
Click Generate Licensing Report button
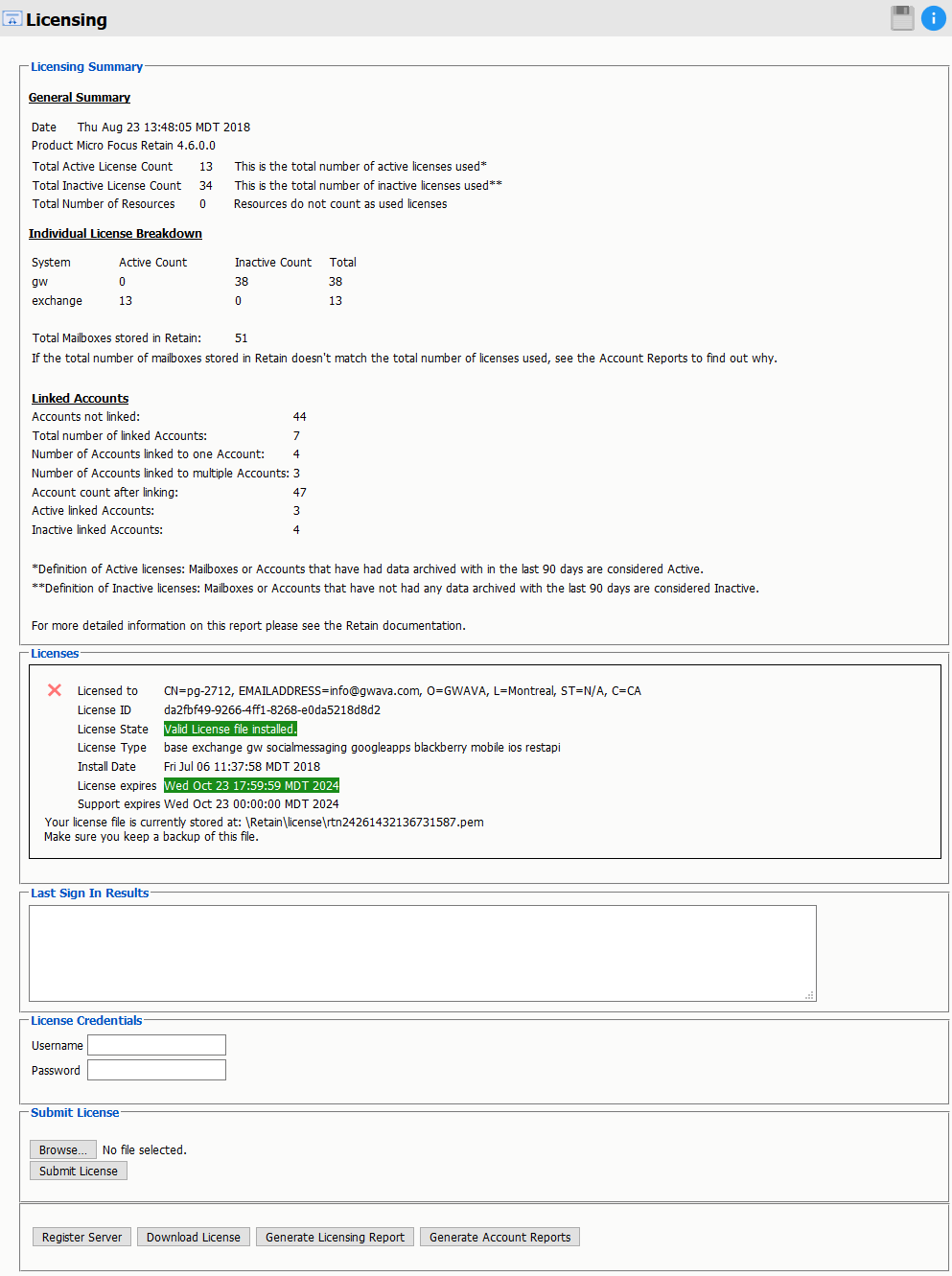coord(335,1237)
